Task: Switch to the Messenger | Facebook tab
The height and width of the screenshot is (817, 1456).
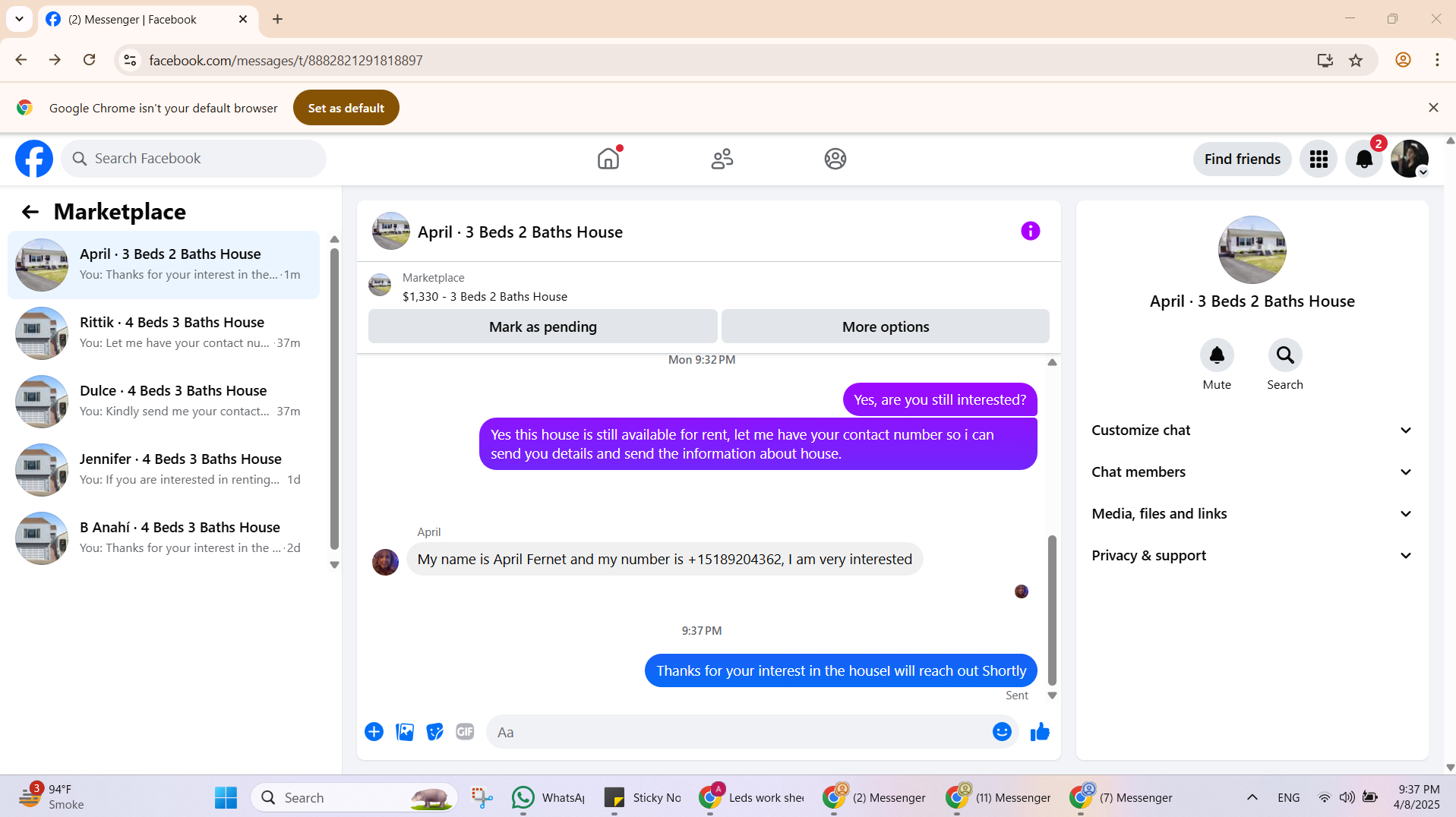Action: point(148,20)
